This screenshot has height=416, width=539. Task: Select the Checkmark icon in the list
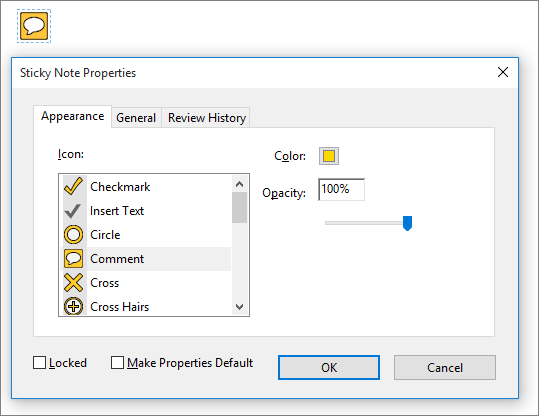(x=73, y=187)
